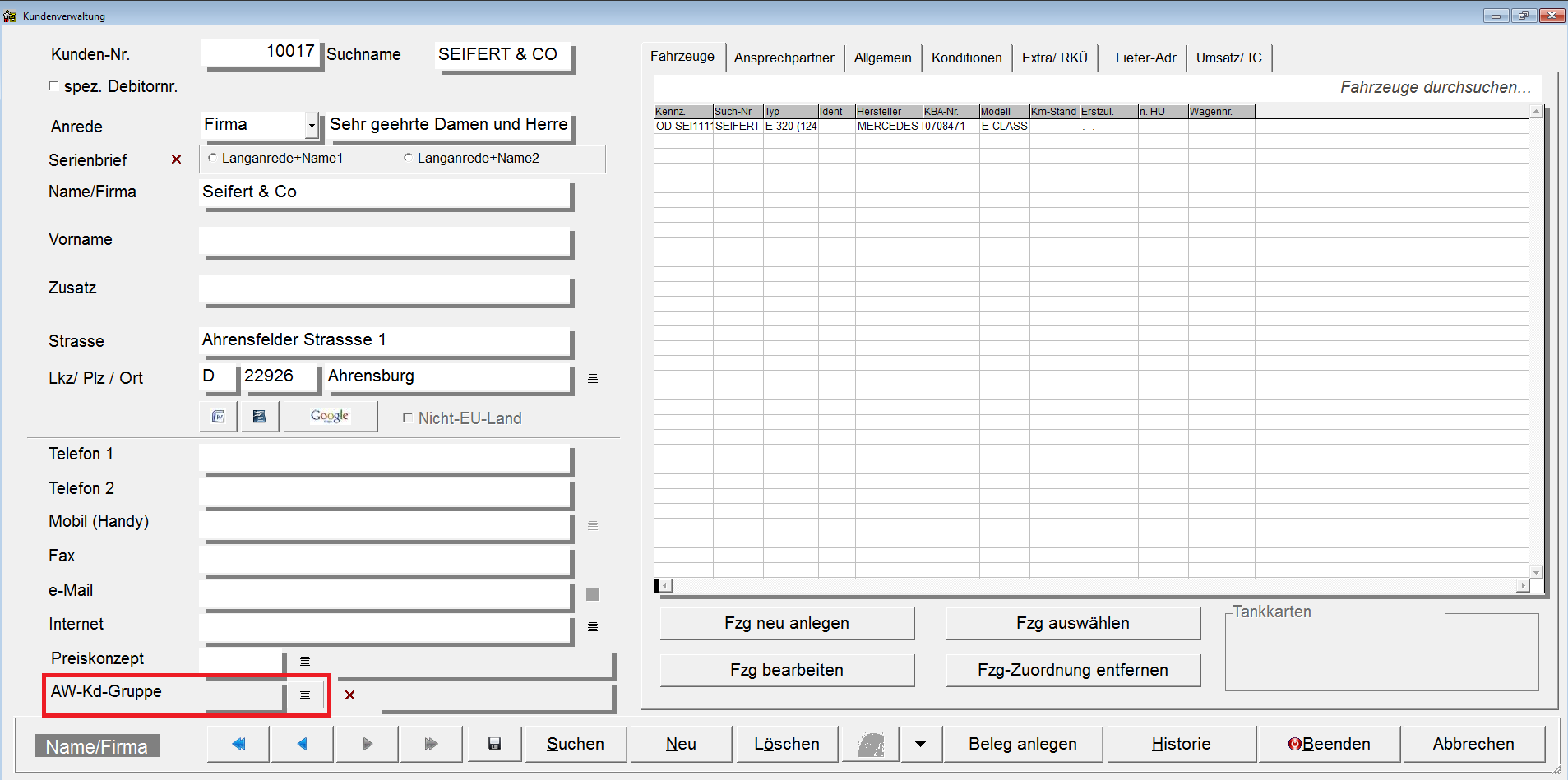Open the Word document icon button
The height and width of the screenshot is (780, 1568).
[218, 417]
